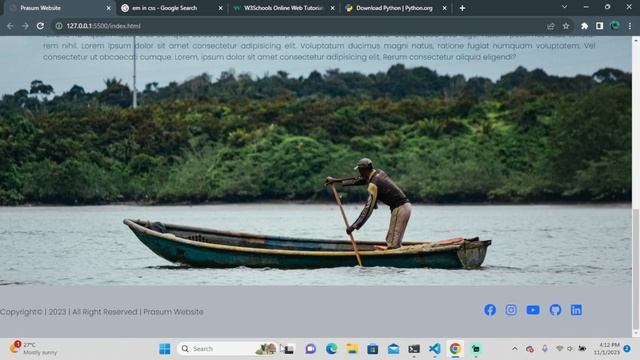Close the W3Schools tab
This screenshot has width=640, height=360.
(x=333, y=8)
